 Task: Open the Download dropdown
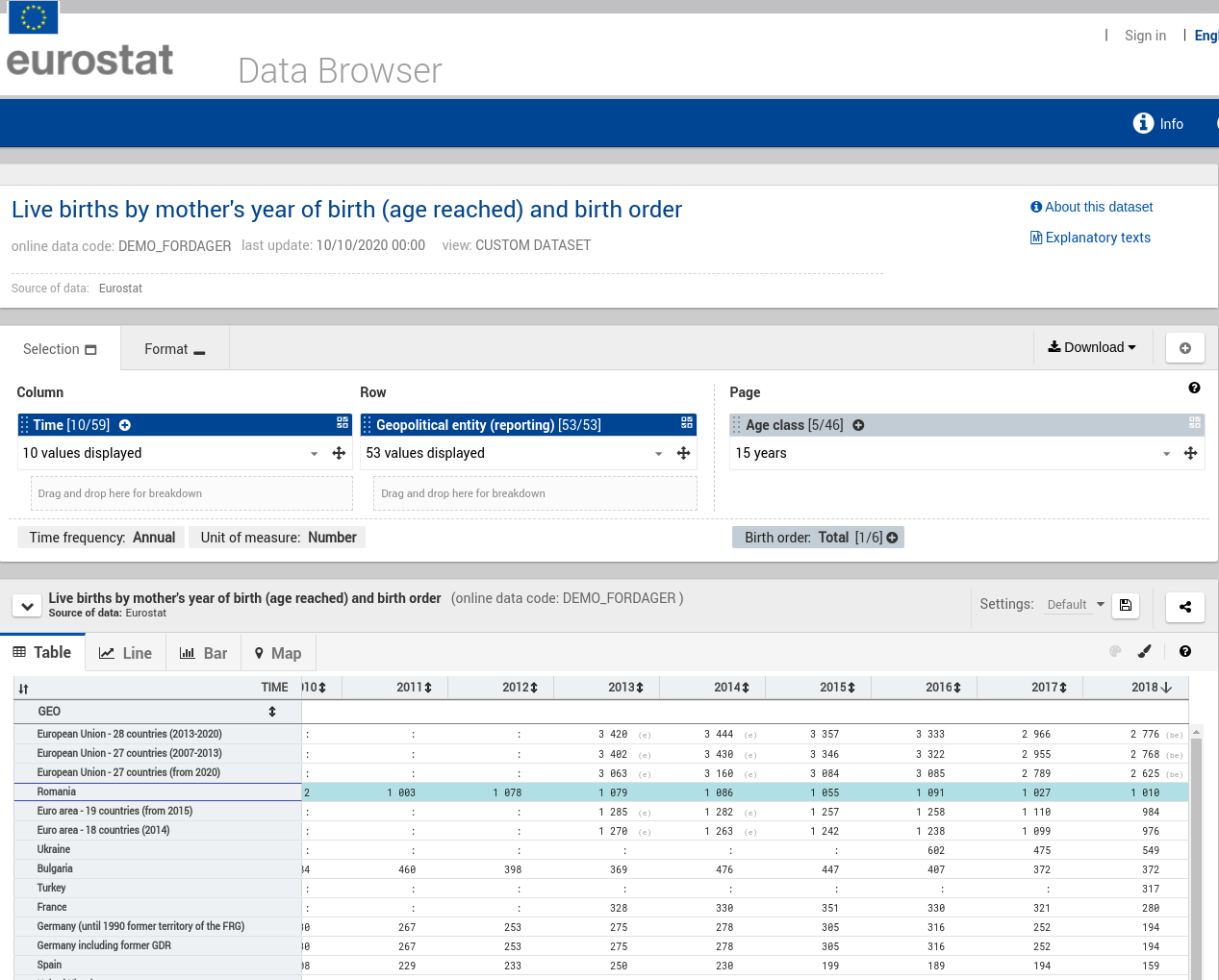click(1091, 347)
